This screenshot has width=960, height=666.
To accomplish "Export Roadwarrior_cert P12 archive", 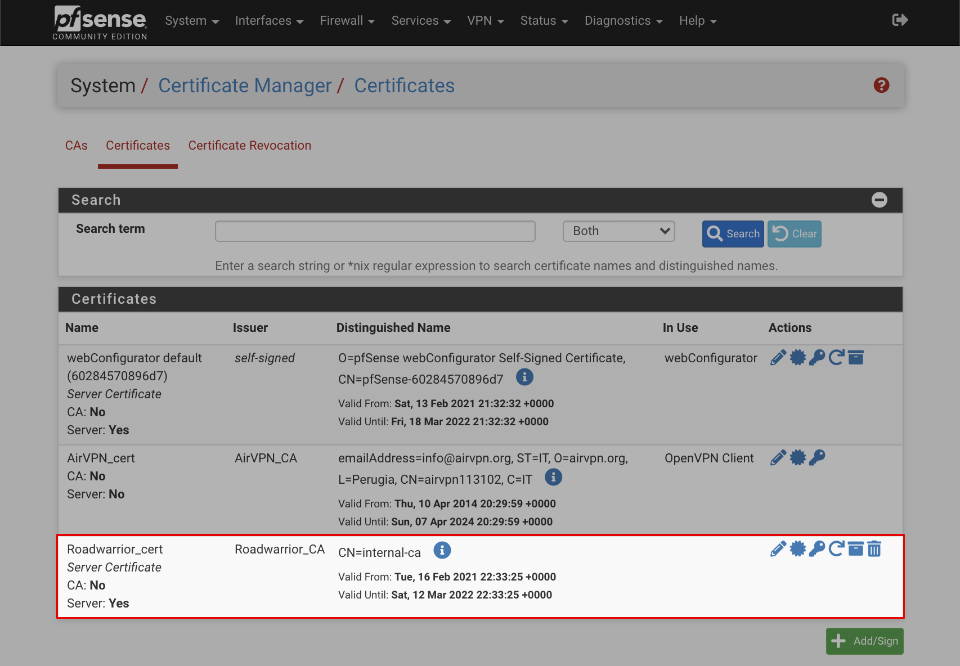I will (856, 548).
